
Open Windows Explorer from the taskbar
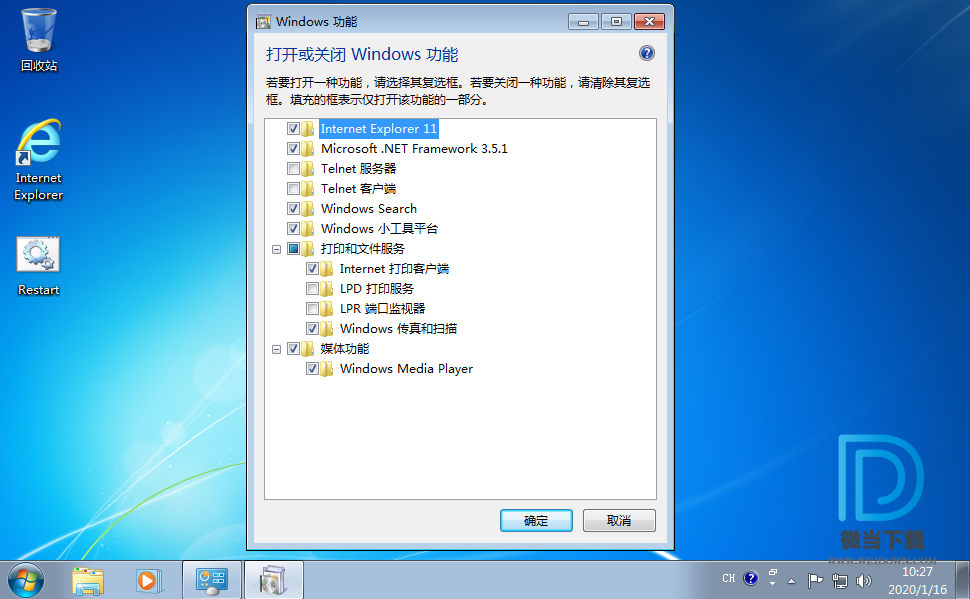point(88,580)
